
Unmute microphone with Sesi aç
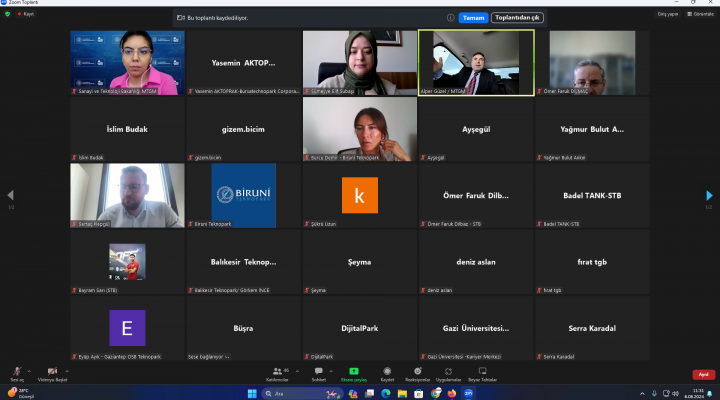coord(17,374)
